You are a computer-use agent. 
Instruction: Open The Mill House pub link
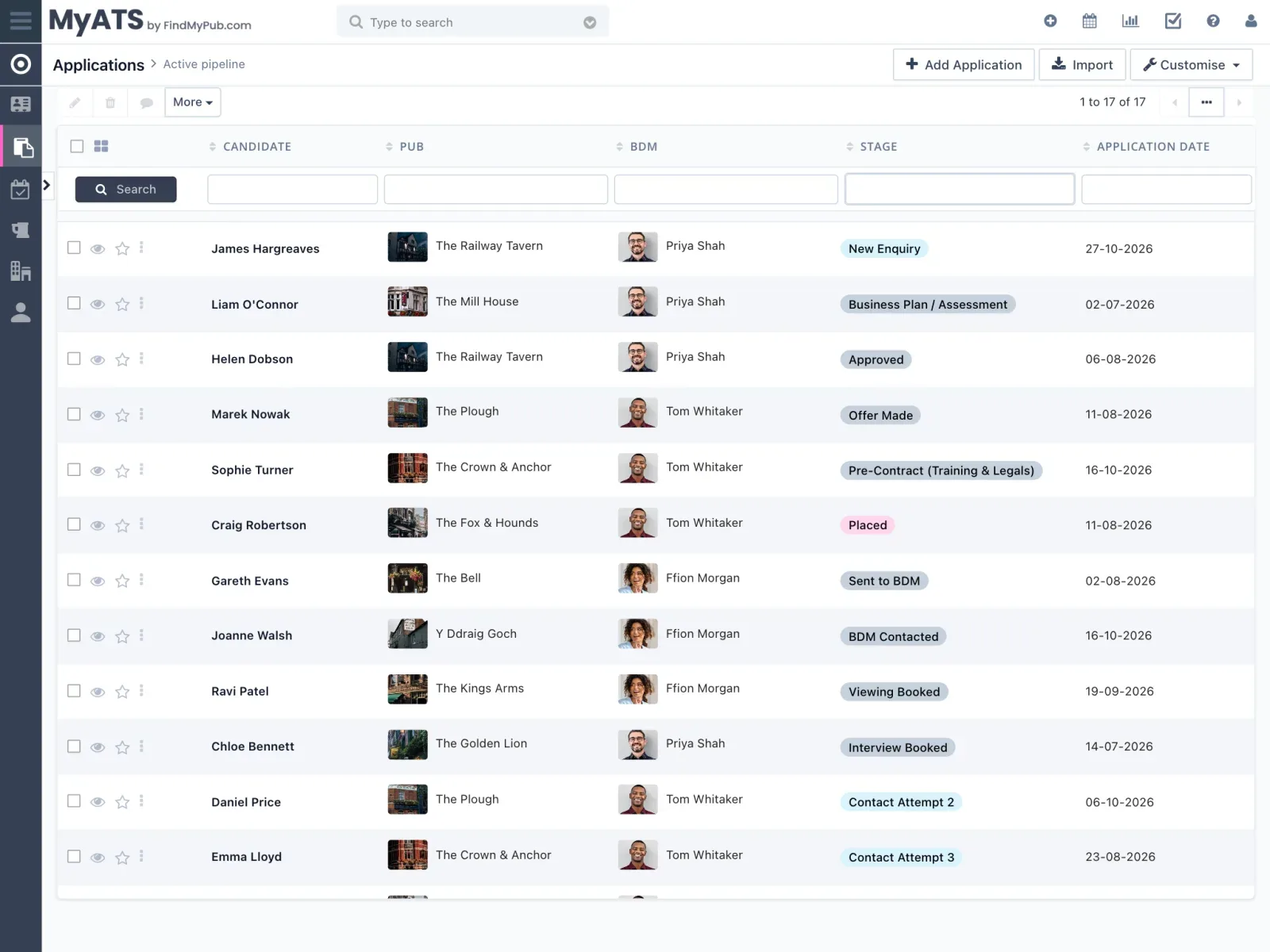click(x=477, y=301)
